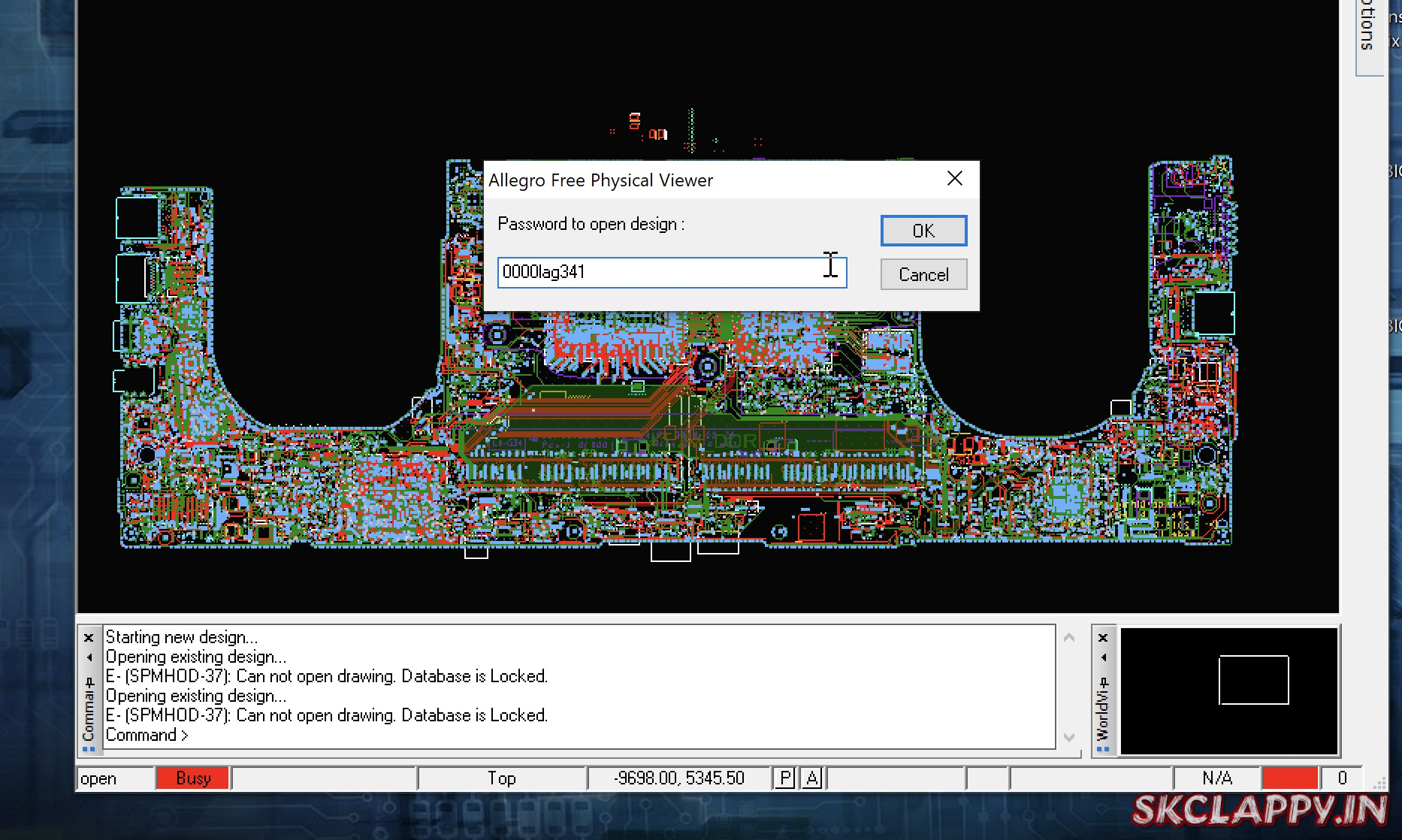
Task: Confirm the password with the OK button
Action: pyautogui.click(x=923, y=231)
